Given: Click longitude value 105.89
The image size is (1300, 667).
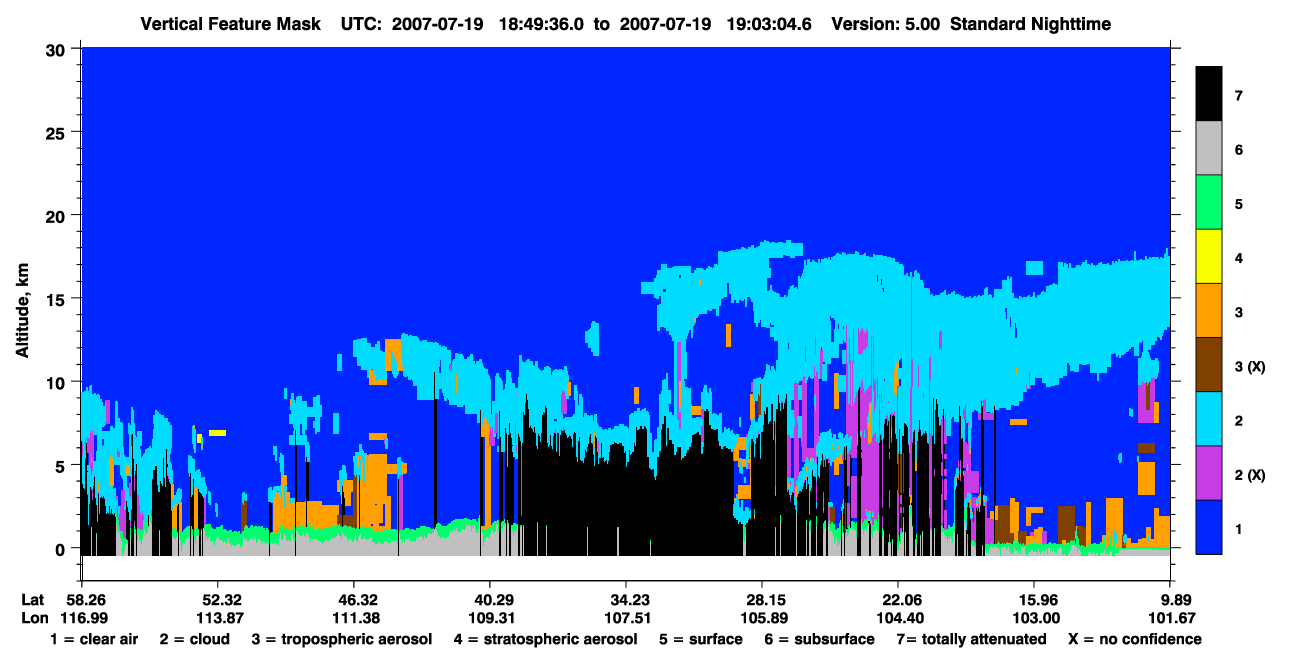Looking at the screenshot, I should pos(762,618).
